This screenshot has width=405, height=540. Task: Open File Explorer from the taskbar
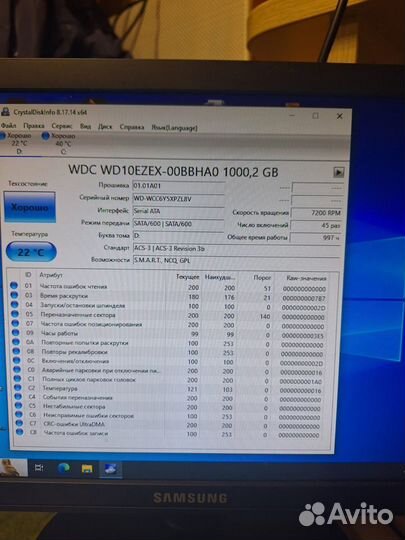coord(87,468)
